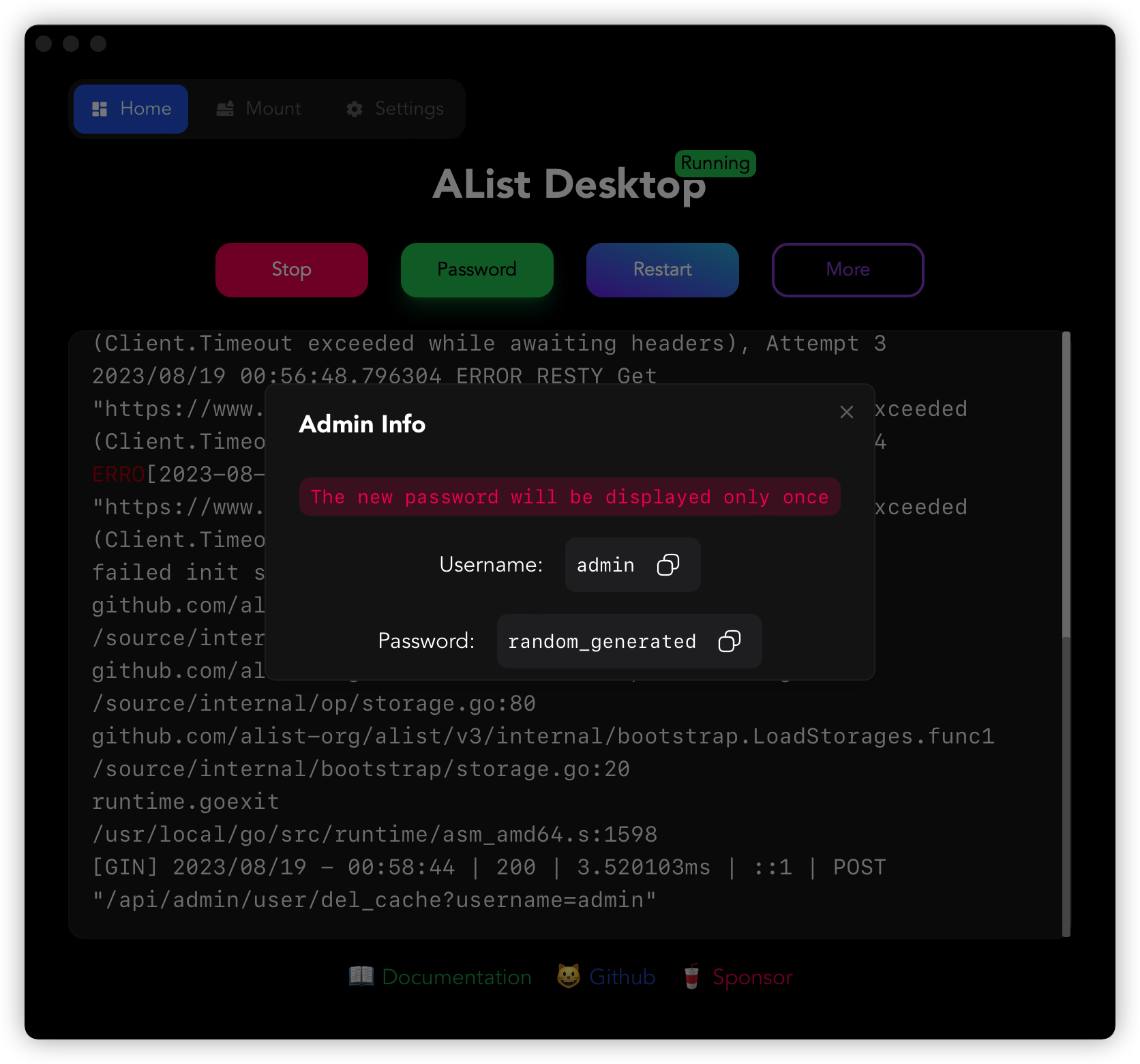Viewport: 1140px width, 1064px height.
Task: Click the Mount drive icon
Action: tap(225, 108)
